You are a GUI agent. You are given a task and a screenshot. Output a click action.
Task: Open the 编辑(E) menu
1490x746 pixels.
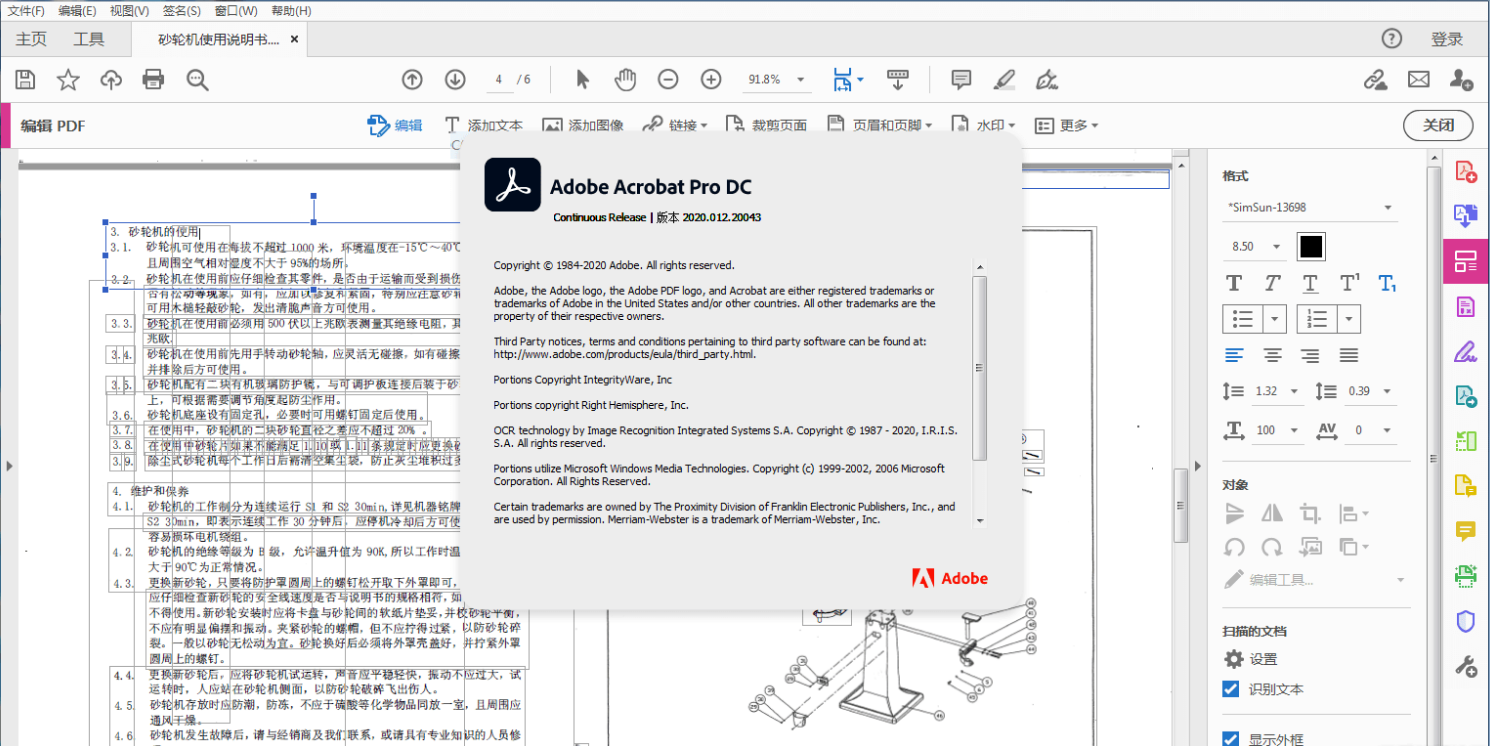coord(77,11)
